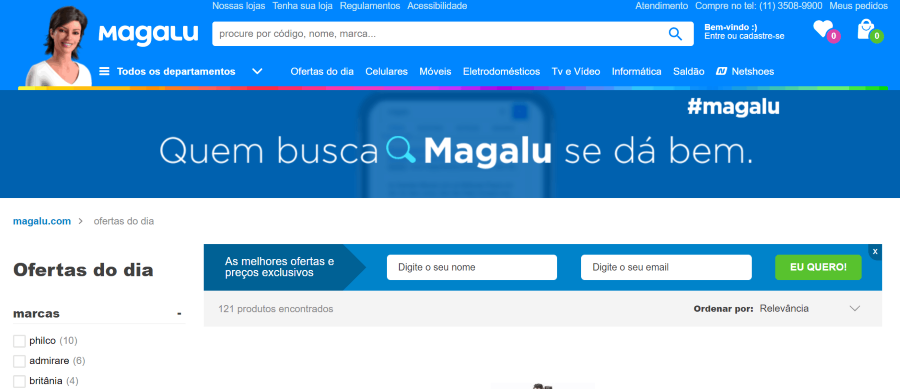
Task: Close the newsletter banner with x
Action: point(875,251)
